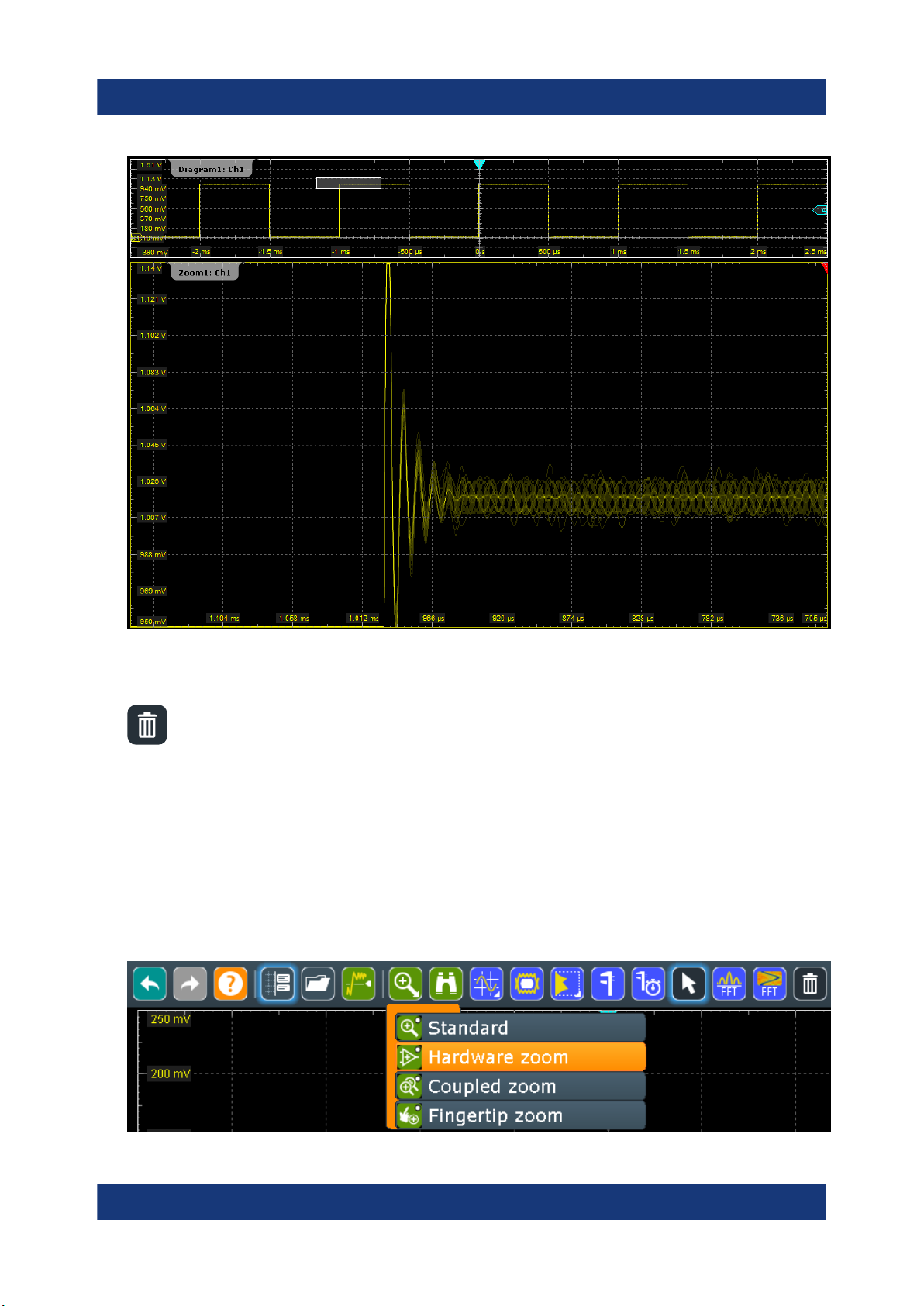The width and height of the screenshot is (924, 1306).
Task: Choose Fingertip zoom from the menu
Action: 520,1116
